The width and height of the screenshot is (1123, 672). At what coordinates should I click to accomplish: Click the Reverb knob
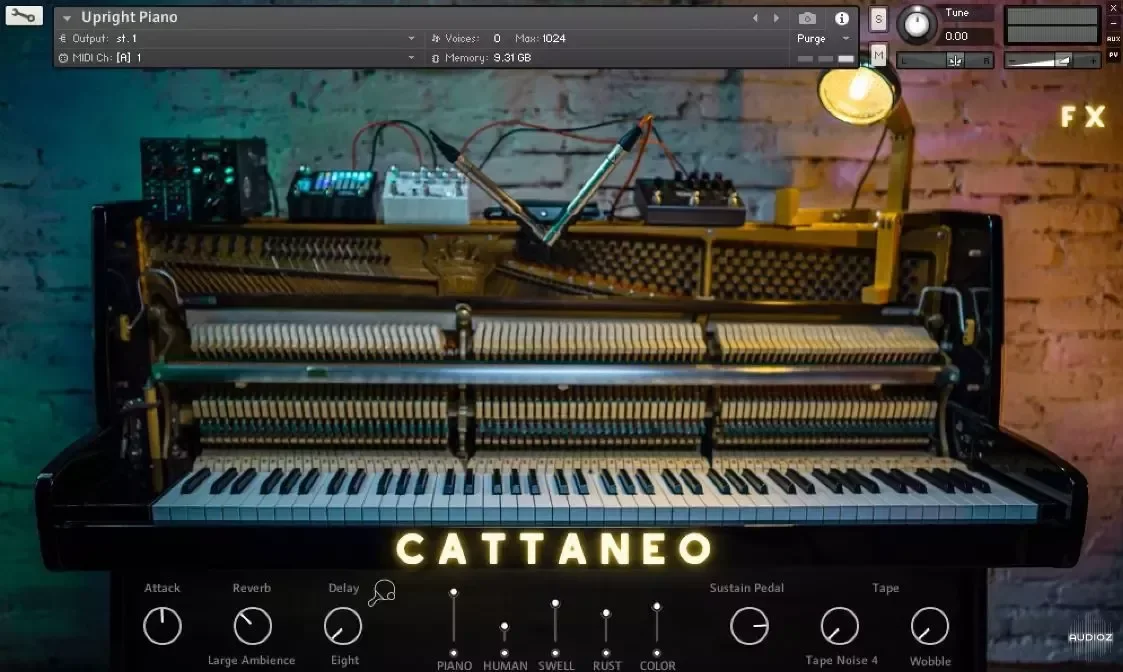[x=253, y=625]
